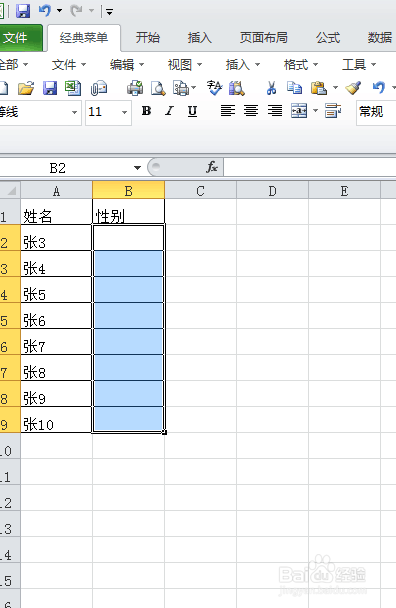This screenshot has height=608, width=396.
Task: Open the 工具 classic menu
Action: click(x=359, y=64)
